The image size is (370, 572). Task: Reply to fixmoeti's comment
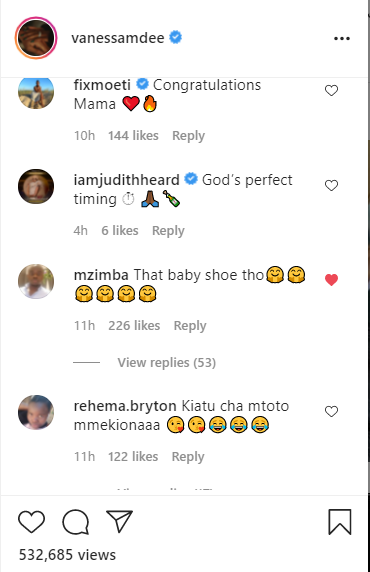188,136
